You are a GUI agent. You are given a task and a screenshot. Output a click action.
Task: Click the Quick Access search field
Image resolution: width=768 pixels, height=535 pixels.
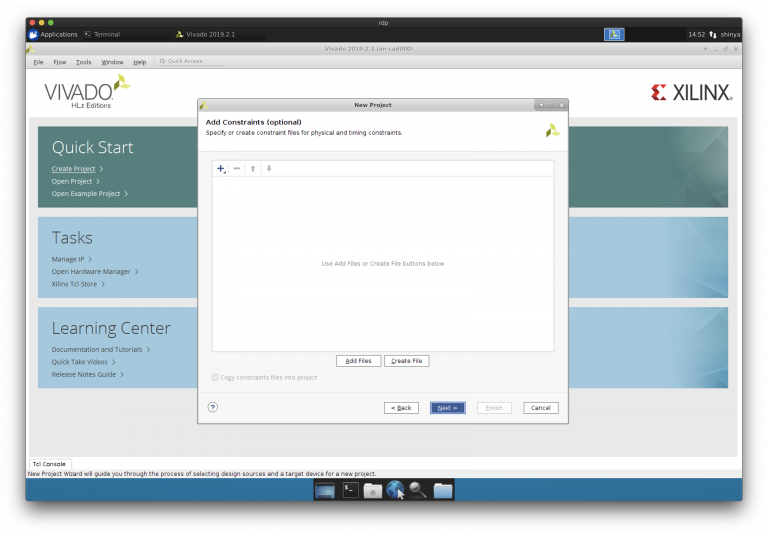click(190, 61)
